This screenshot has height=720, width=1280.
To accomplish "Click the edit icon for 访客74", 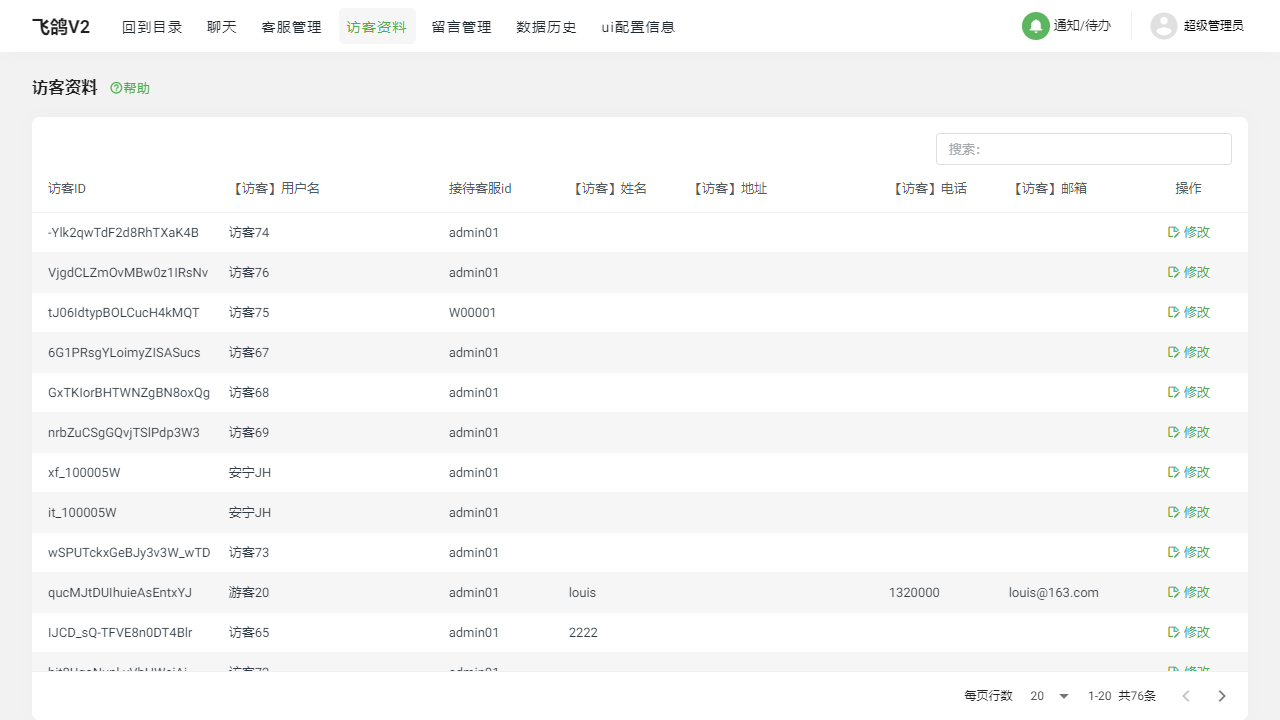I will pos(1174,232).
